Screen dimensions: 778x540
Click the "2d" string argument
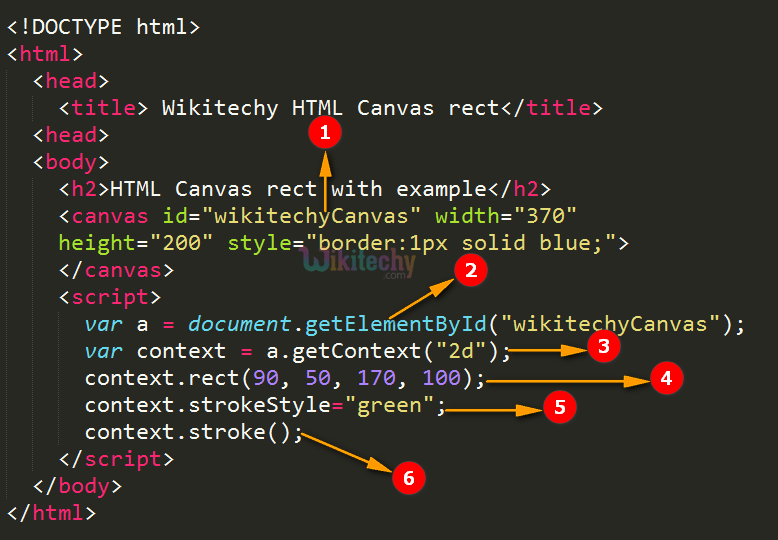click(x=460, y=351)
